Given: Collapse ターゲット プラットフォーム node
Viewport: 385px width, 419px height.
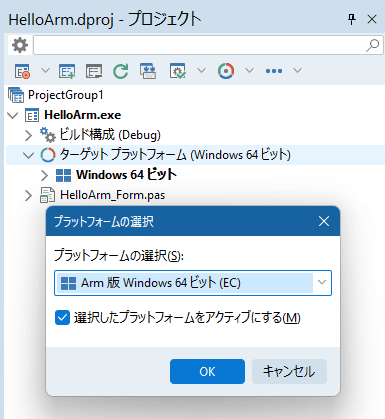Looking at the screenshot, I should click(x=29, y=155).
